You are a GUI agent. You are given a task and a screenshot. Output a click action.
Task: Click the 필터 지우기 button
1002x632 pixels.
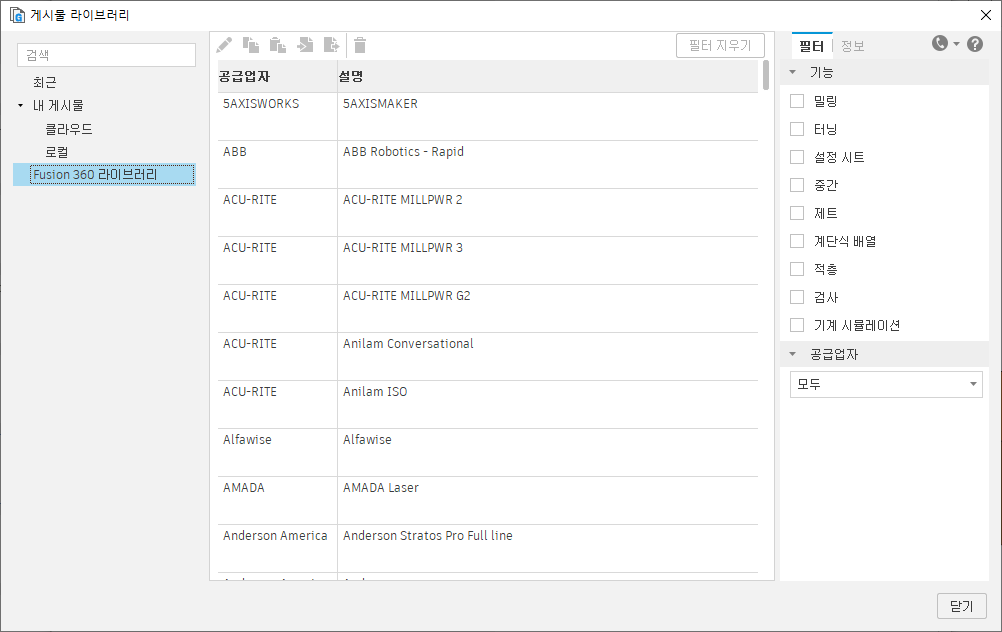(x=720, y=45)
